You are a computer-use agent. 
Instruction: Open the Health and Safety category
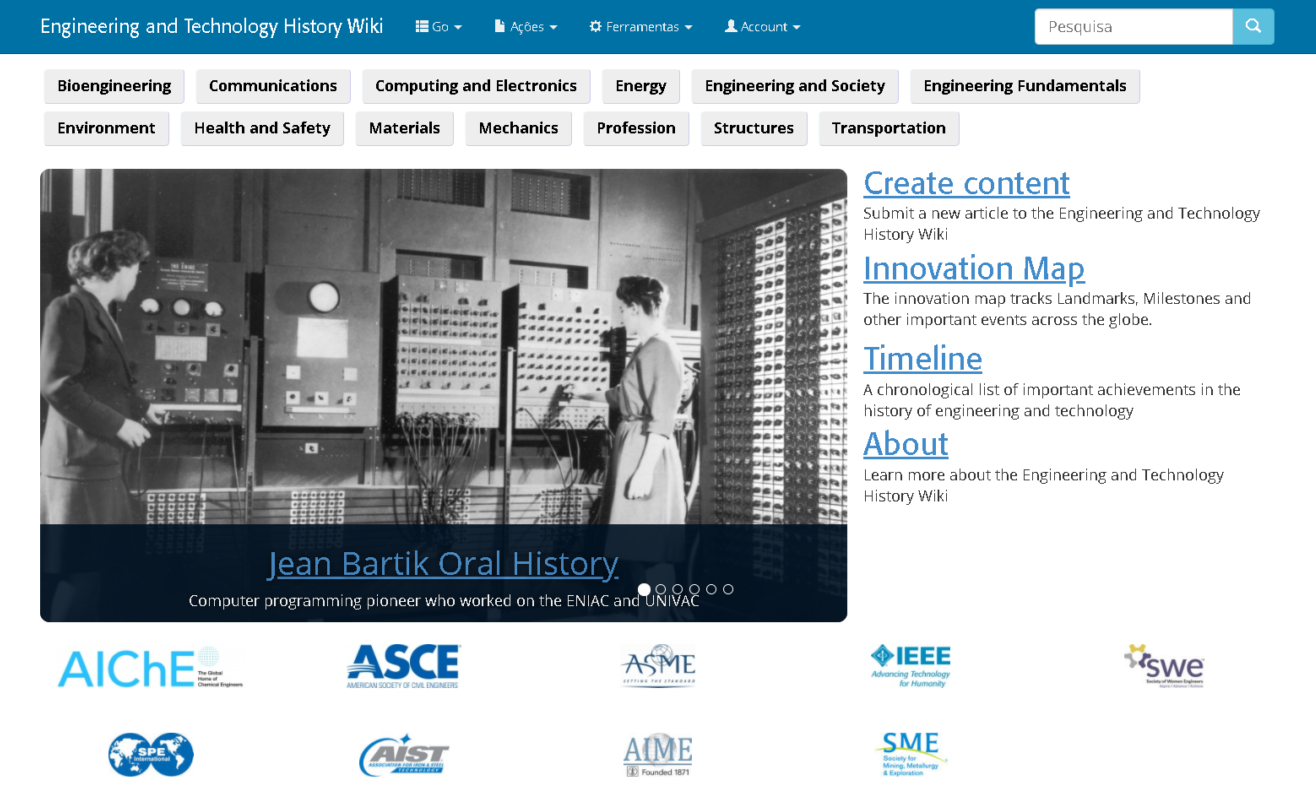(262, 128)
